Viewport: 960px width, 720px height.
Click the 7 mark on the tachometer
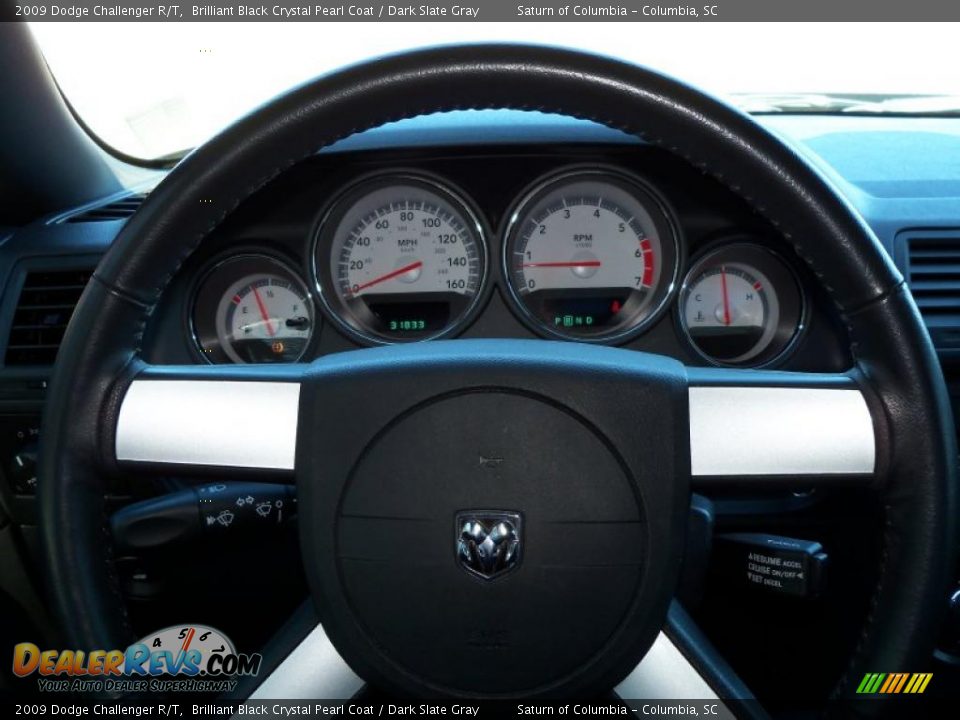click(637, 282)
